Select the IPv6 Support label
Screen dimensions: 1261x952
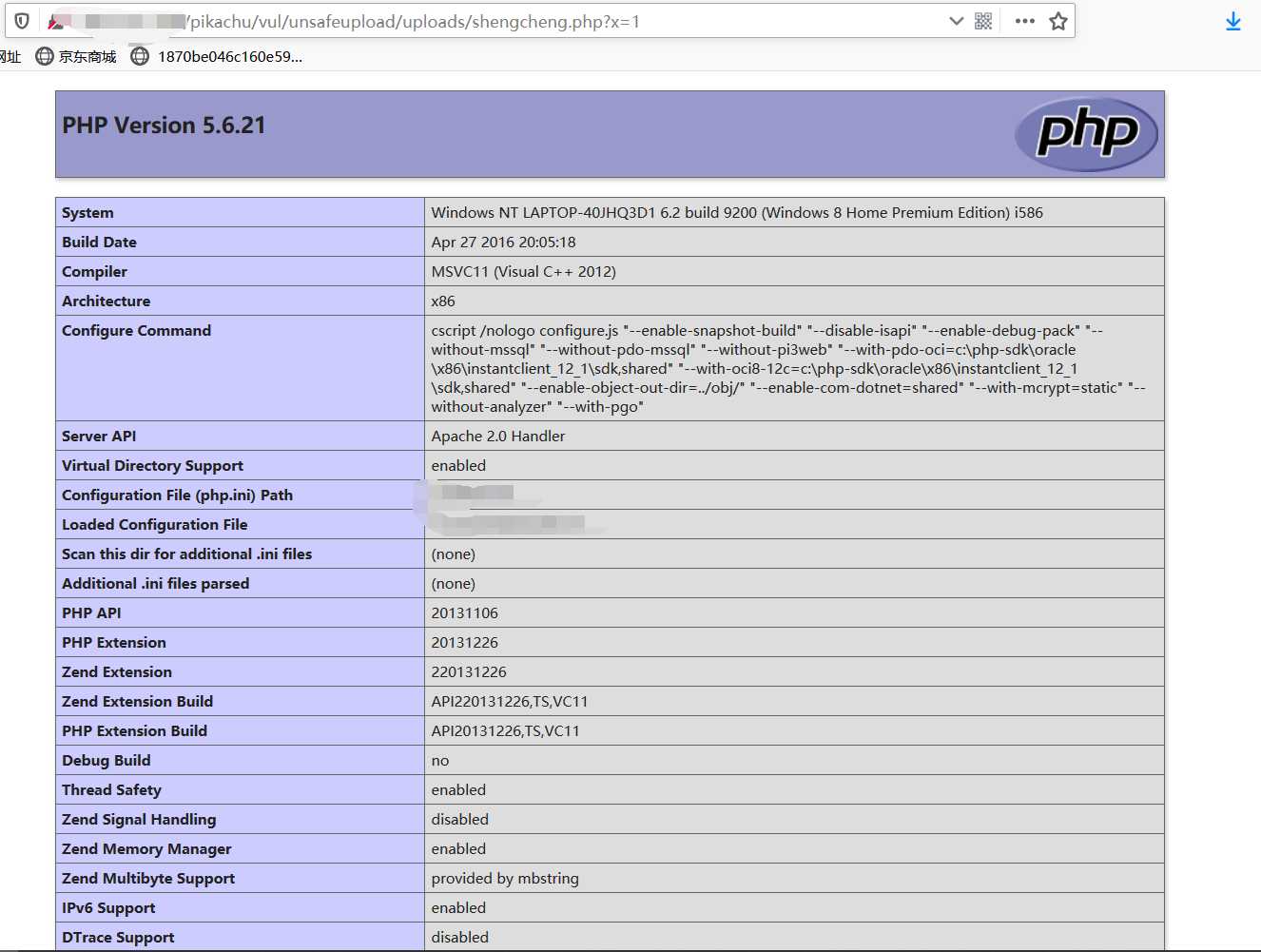(108, 907)
